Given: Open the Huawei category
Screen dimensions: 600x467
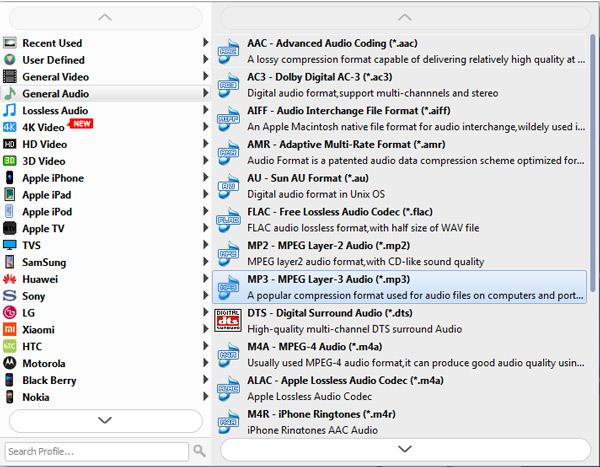Looking at the screenshot, I should point(105,279).
